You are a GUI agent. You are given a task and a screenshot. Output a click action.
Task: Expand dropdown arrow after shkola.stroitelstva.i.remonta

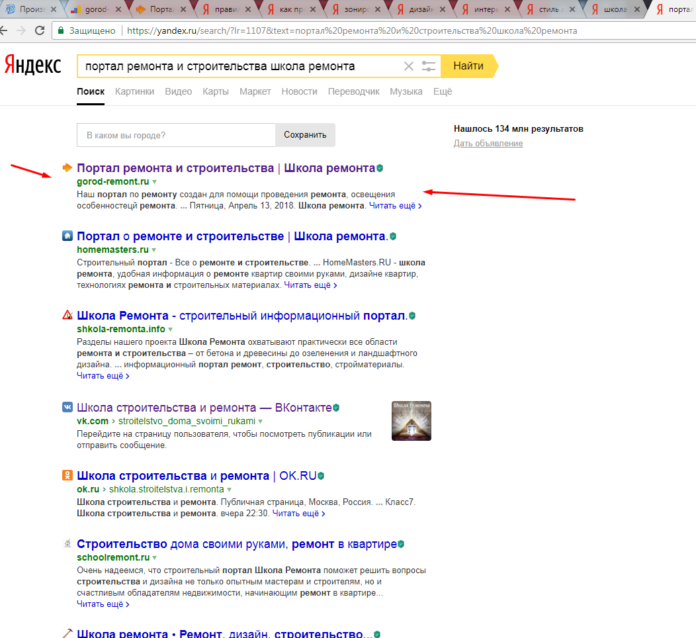tap(229, 490)
